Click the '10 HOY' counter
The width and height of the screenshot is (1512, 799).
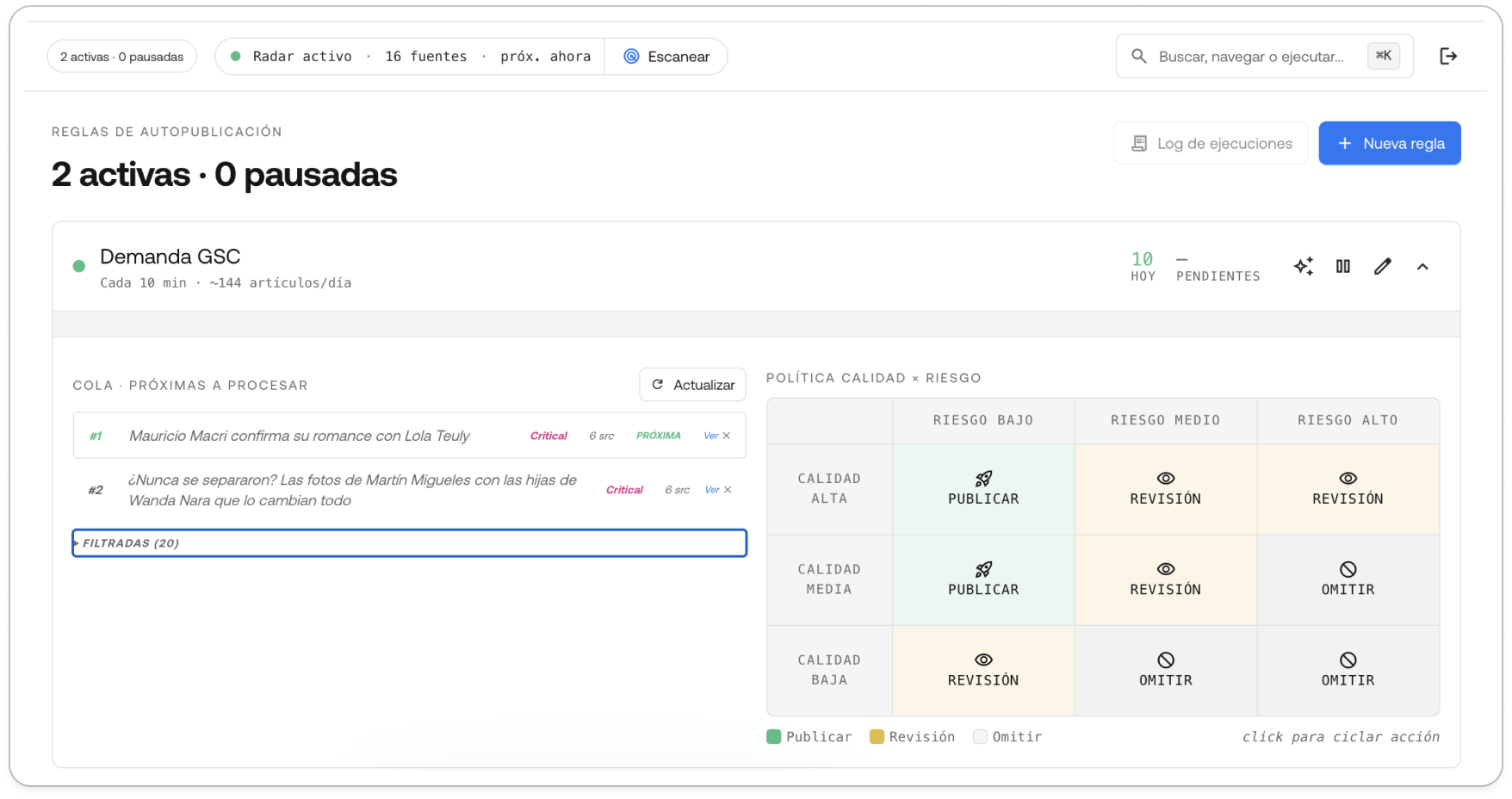click(x=1143, y=266)
